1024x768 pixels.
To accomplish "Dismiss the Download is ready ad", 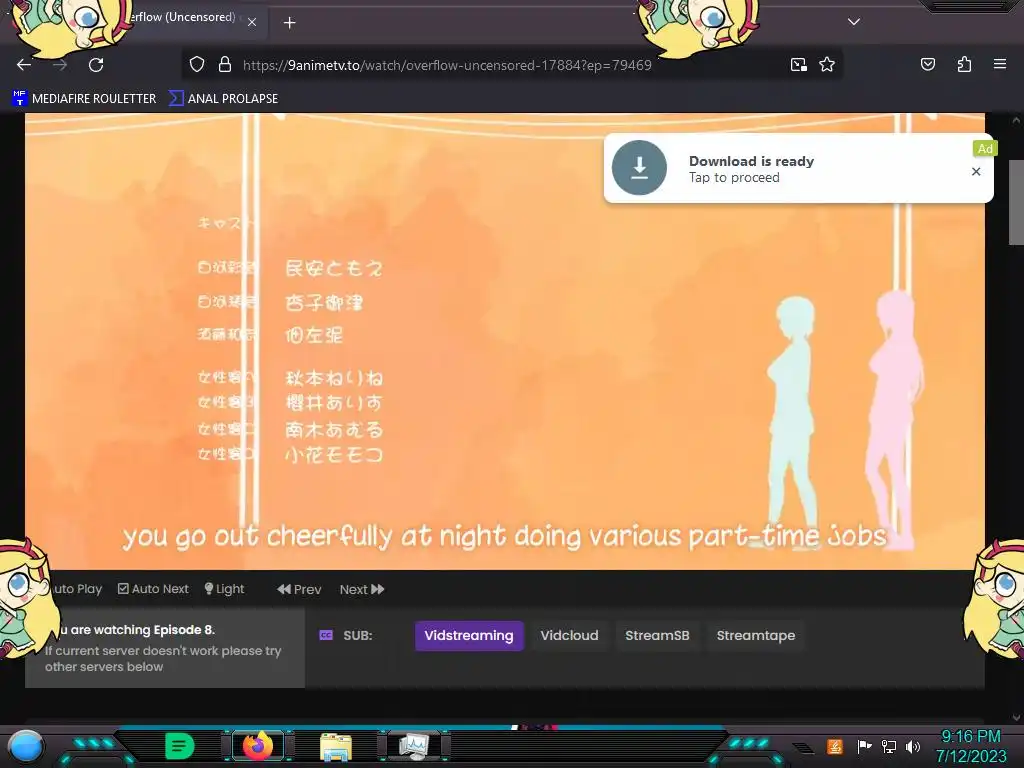I will [976, 171].
